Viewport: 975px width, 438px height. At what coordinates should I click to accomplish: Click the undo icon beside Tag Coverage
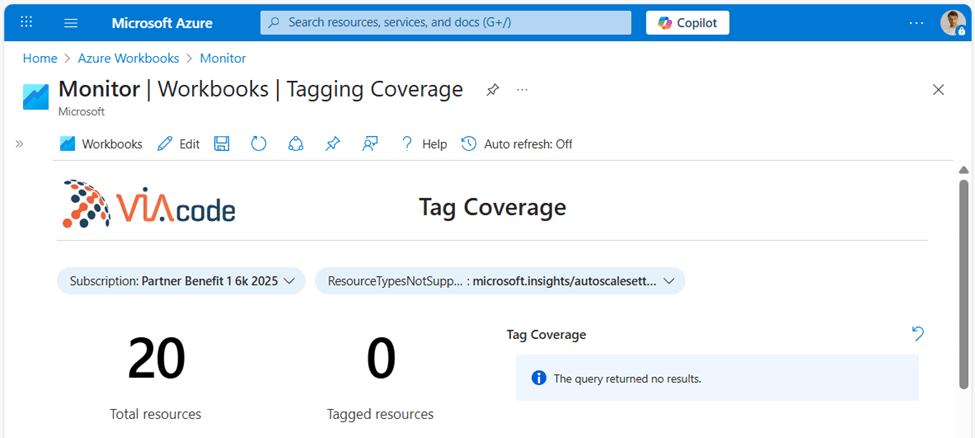pyautogui.click(x=917, y=334)
